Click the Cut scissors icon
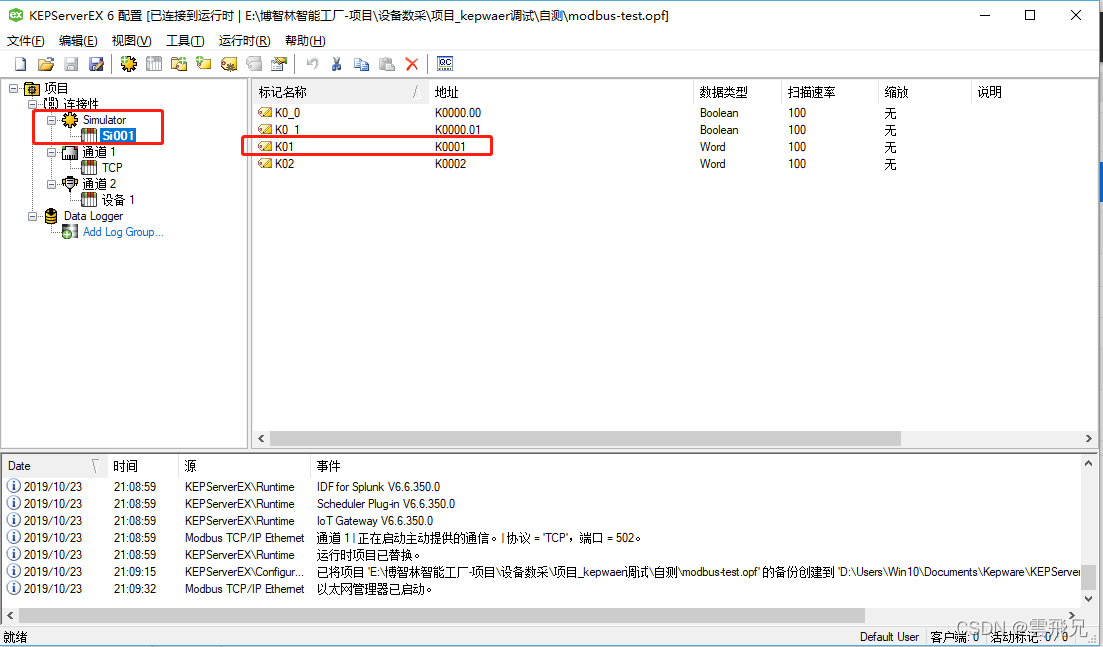 coord(336,64)
